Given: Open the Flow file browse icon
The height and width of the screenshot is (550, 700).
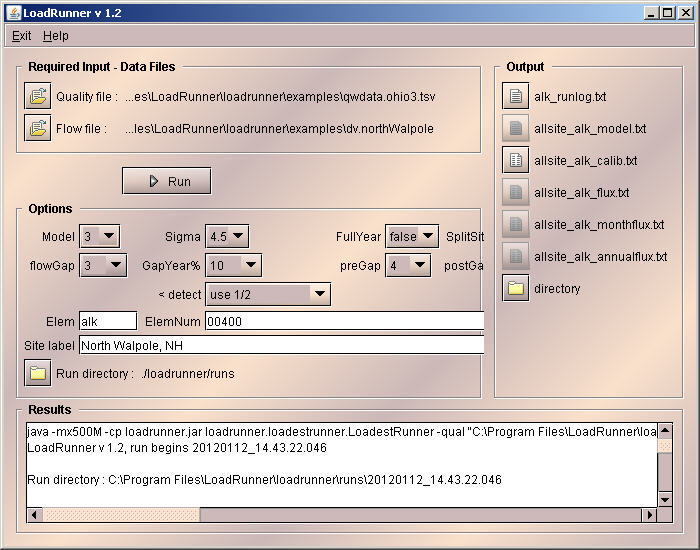Looking at the screenshot, I should click(x=38, y=128).
